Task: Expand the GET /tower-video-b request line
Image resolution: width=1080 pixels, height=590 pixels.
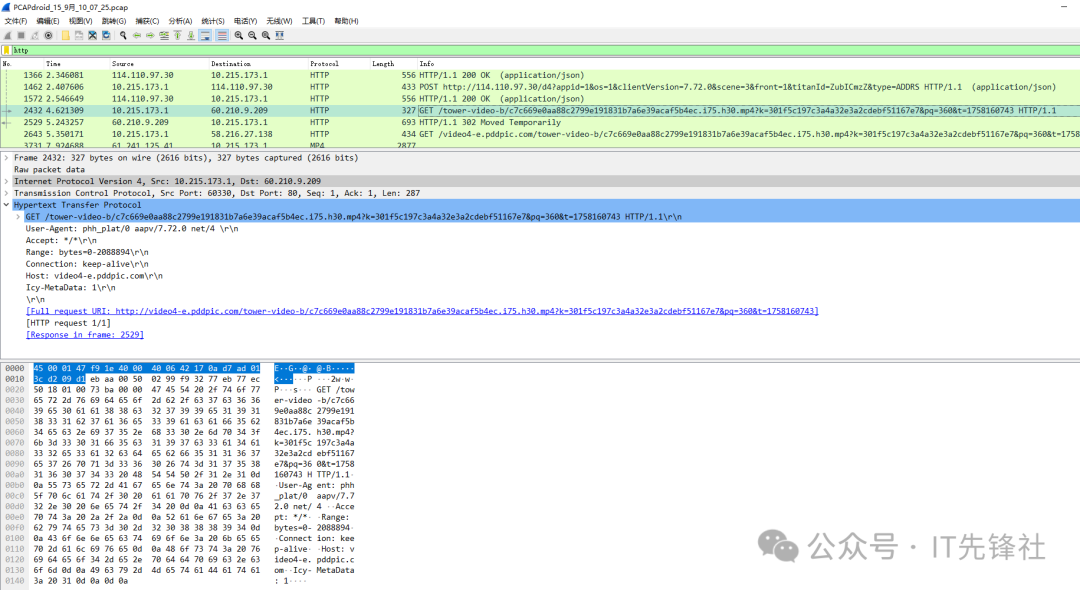Action: coord(18,216)
